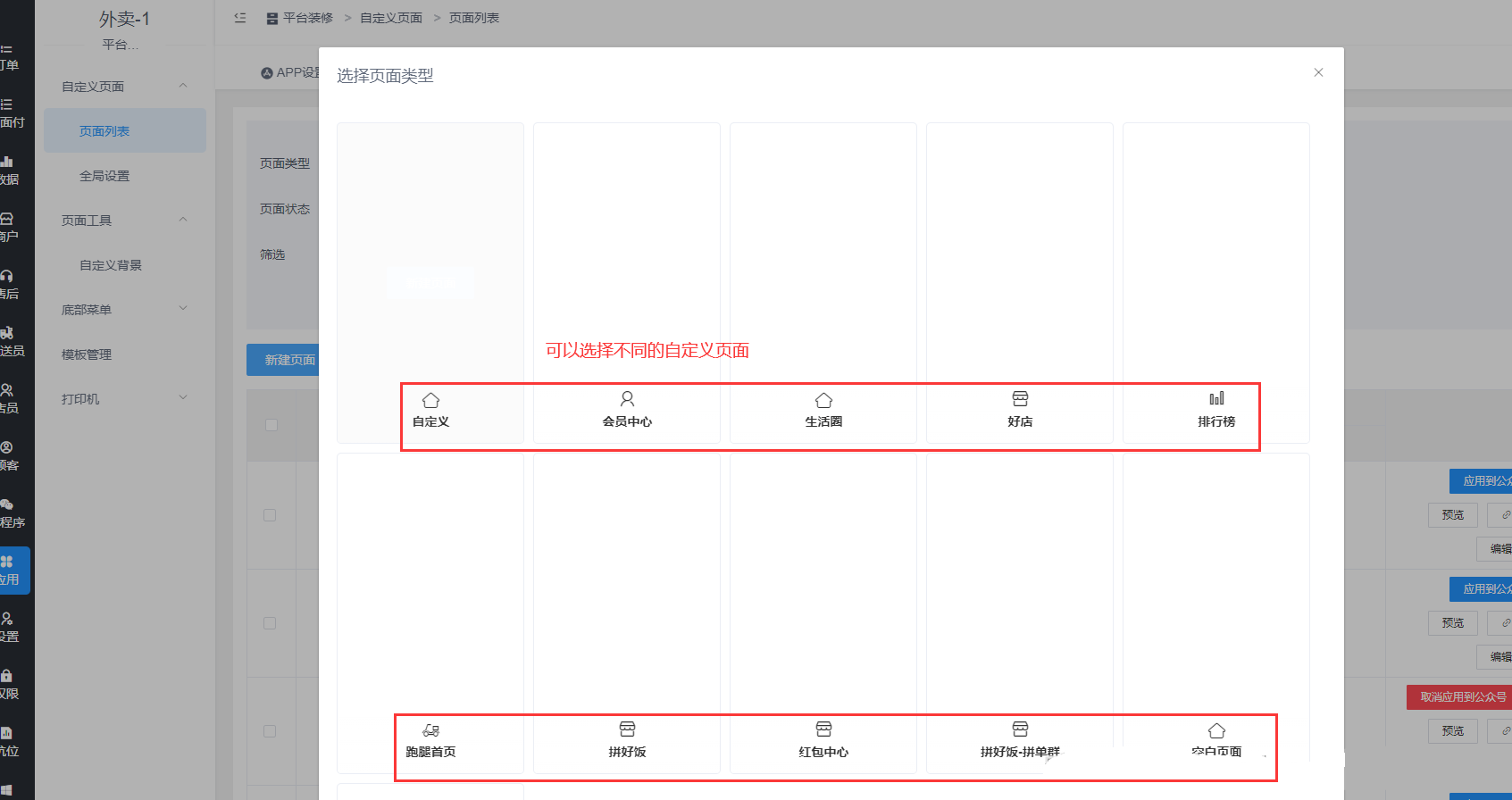Viewport: 1512px width, 800px height.
Task: Open 页面列表 in the sidebar
Action: 125,131
